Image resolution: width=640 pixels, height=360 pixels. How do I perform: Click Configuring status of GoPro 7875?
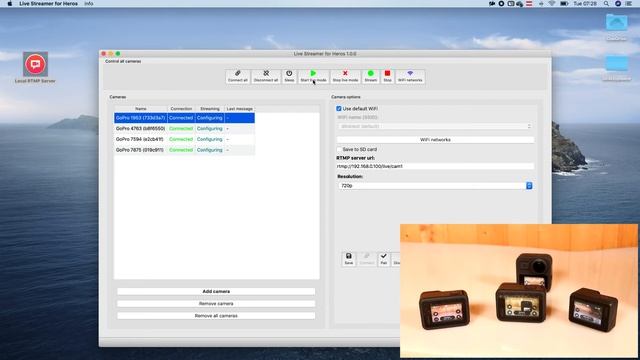[210, 150]
